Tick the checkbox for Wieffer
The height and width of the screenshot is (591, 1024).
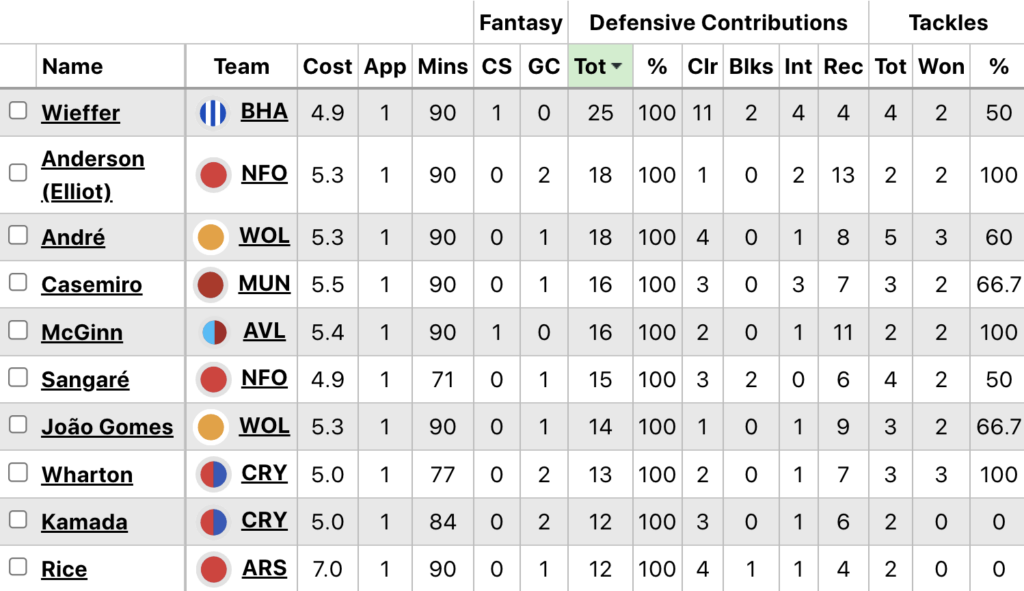point(18,112)
